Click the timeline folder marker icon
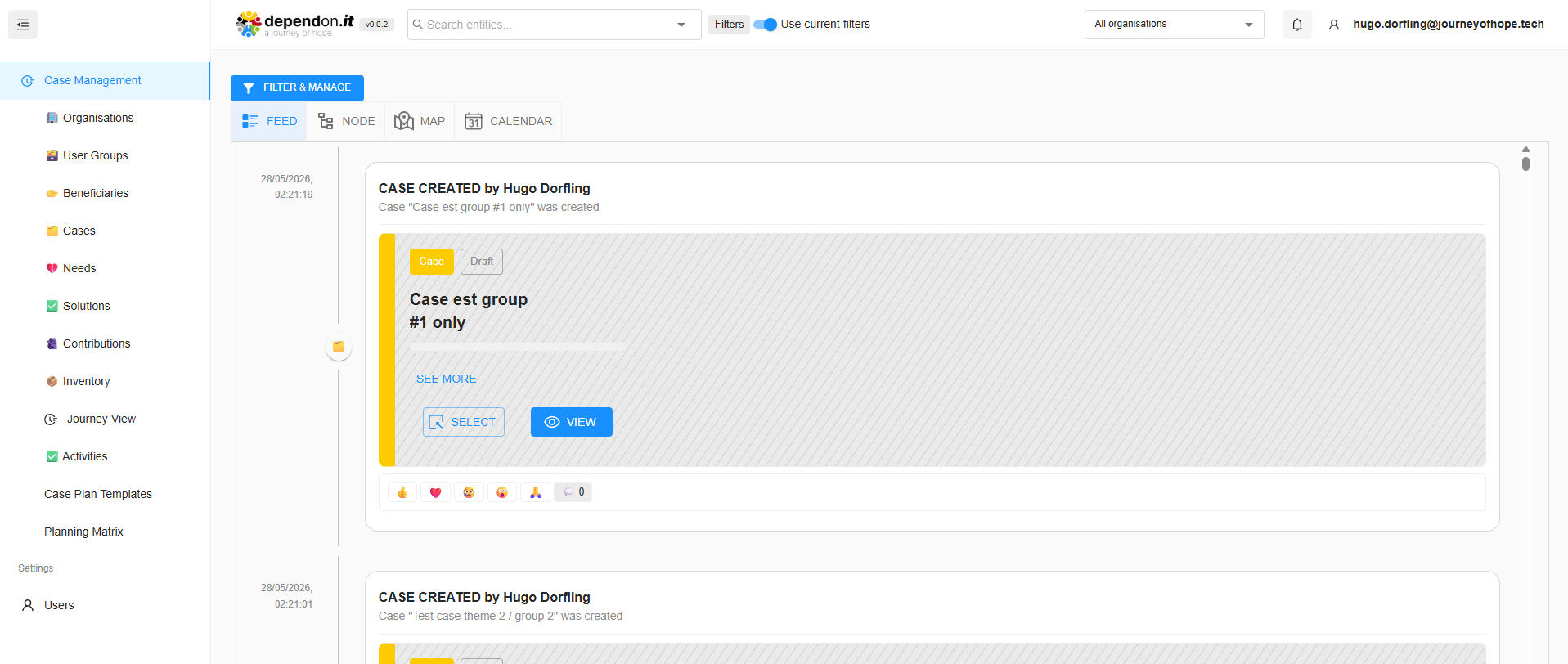Viewport: 1568px width, 664px height. pyautogui.click(x=339, y=347)
